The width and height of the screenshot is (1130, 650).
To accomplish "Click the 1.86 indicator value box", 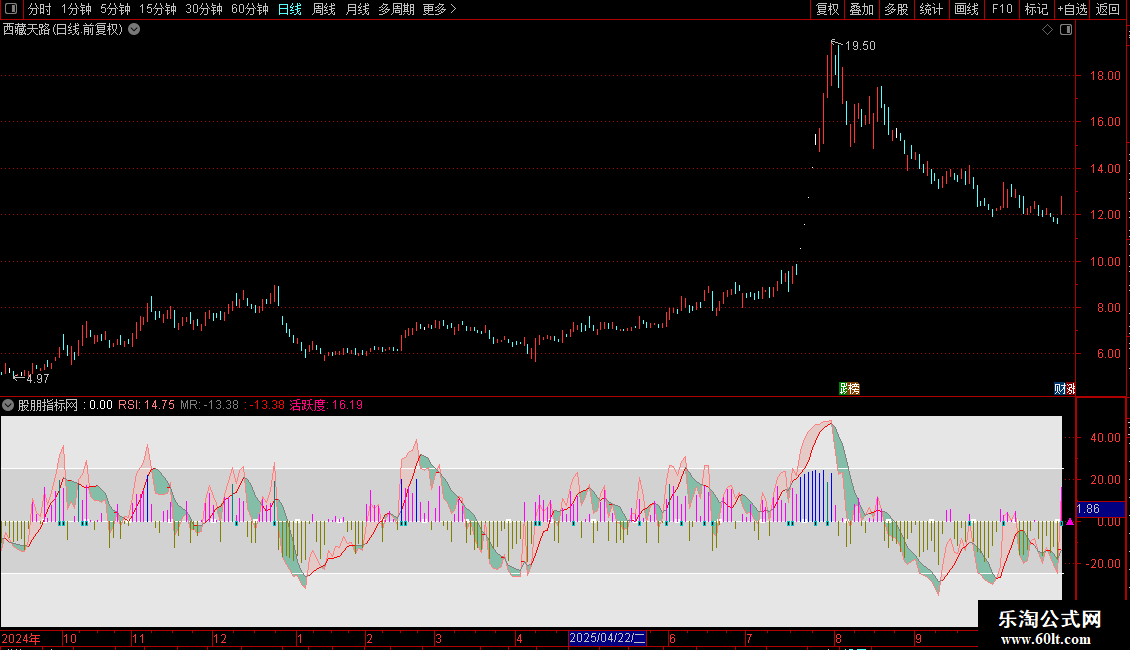I will click(x=1100, y=509).
